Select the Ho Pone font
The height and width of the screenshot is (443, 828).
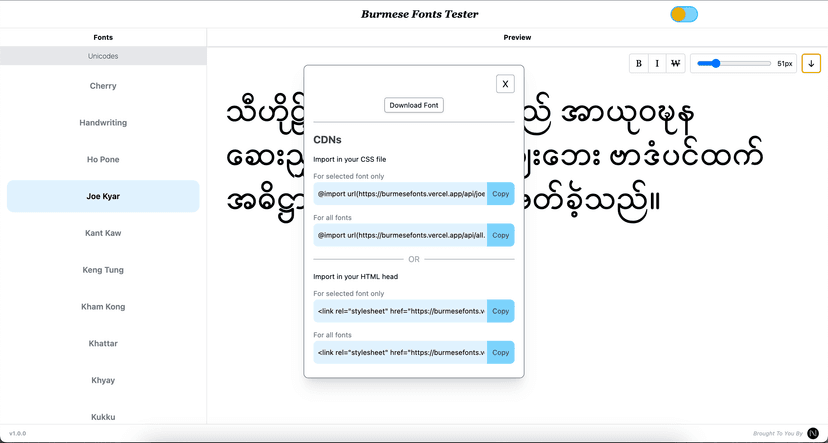[x=103, y=159]
